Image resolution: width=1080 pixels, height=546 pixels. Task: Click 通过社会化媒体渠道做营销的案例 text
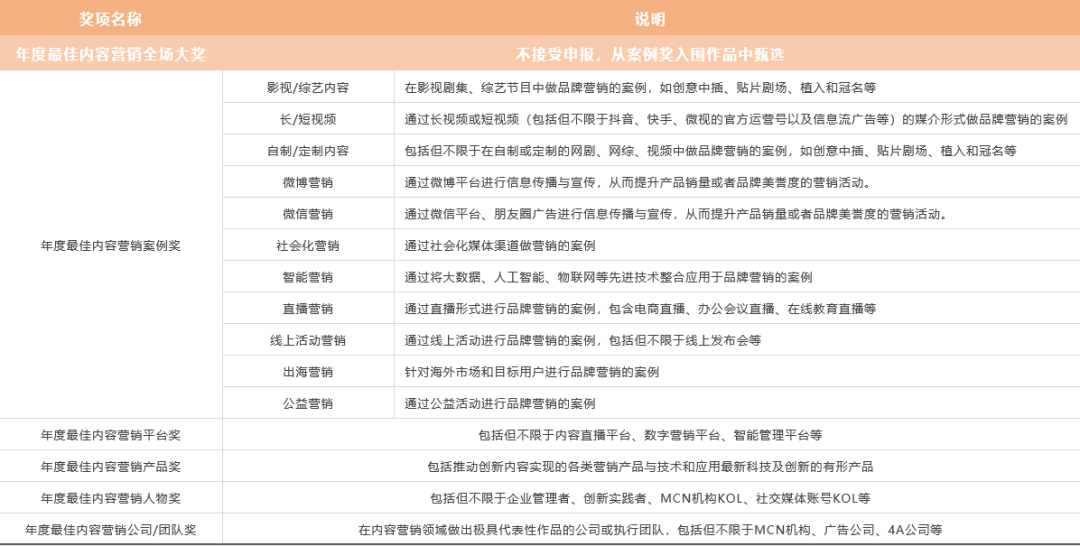point(500,246)
